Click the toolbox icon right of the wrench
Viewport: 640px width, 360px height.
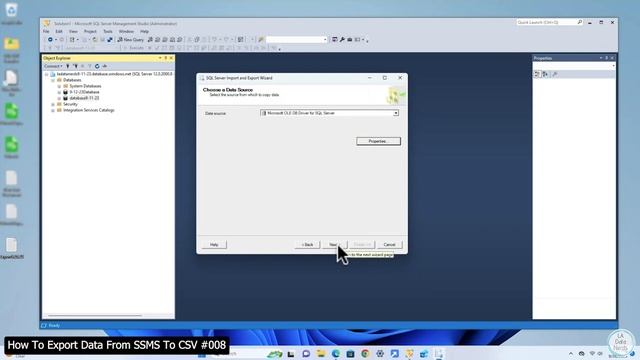(350, 40)
